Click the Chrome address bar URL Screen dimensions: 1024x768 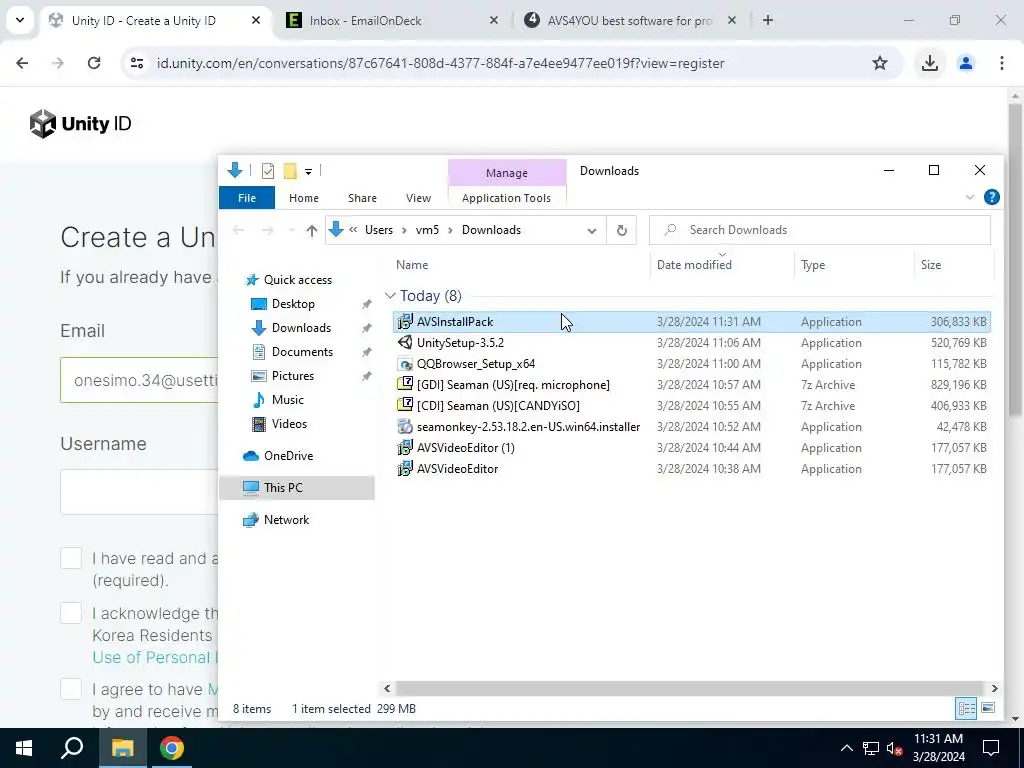(441, 63)
